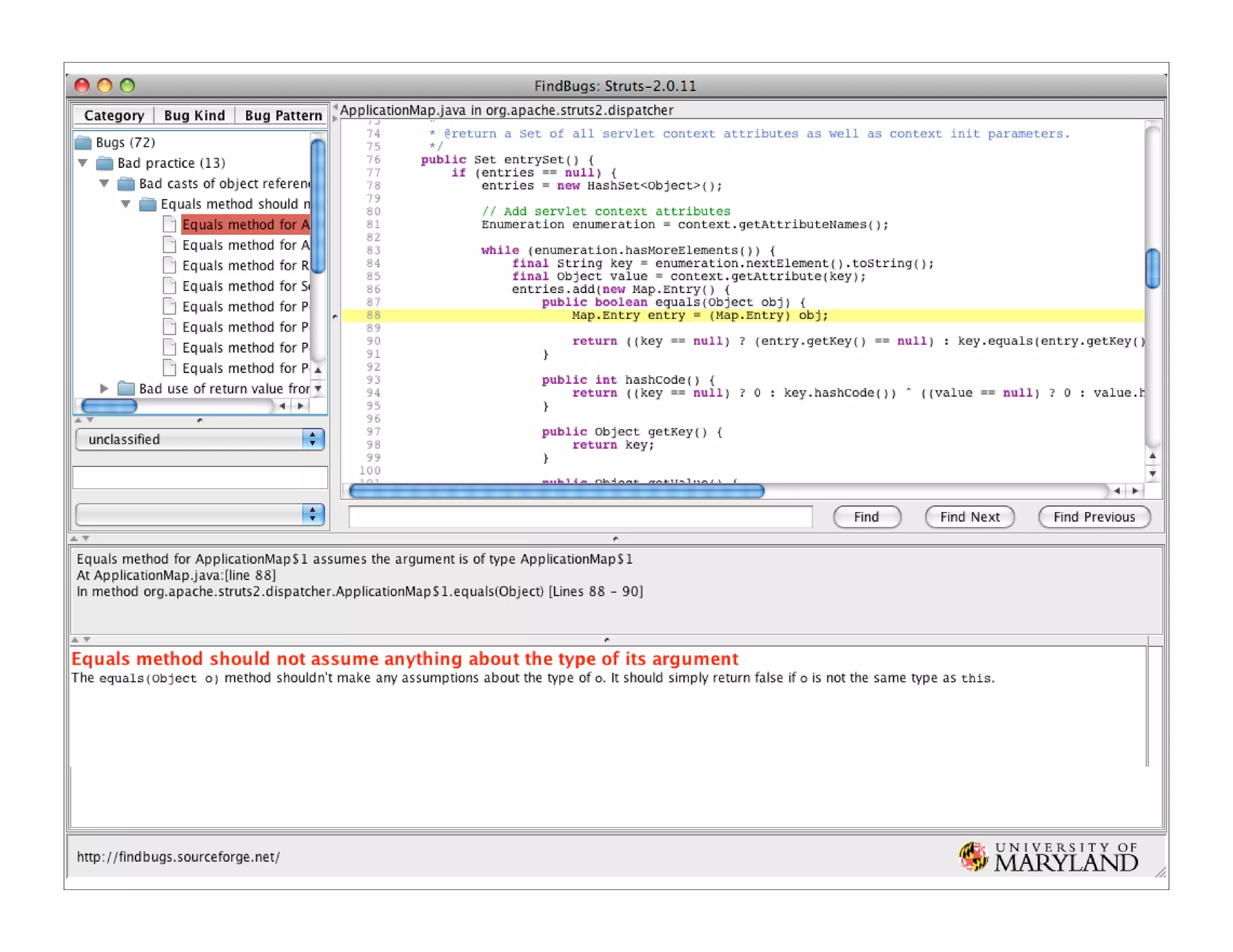Image resolution: width=1233 pixels, height=952 pixels.
Task: Click 'In method org.apache.struts2.dispatcher' summary line
Action: pyautogui.click(x=359, y=592)
